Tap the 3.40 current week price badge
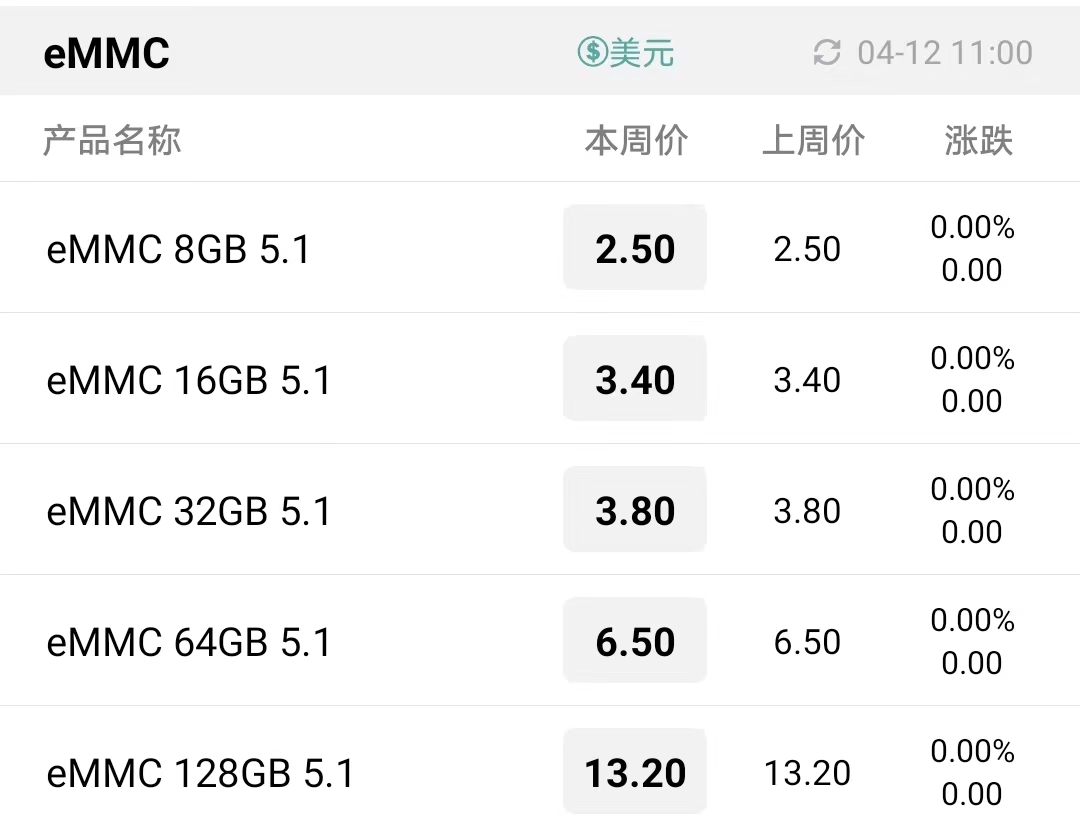Image resolution: width=1080 pixels, height=827 pixels. tap(635, 379)
